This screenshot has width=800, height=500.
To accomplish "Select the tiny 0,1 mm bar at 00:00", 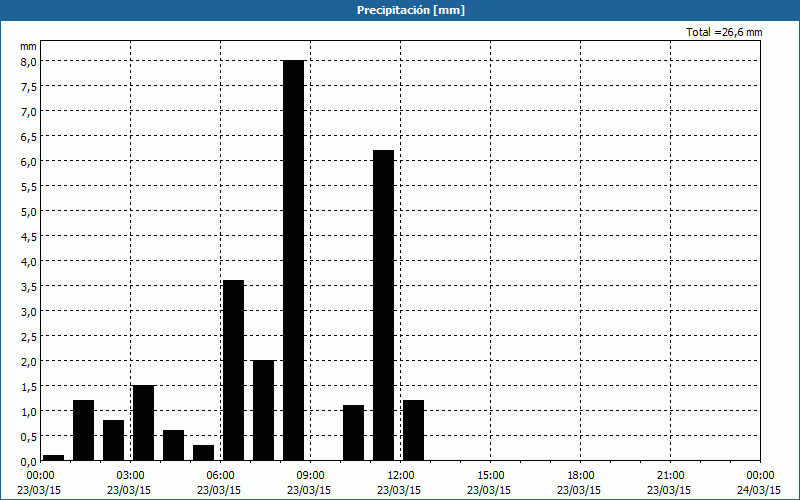I will click(x=54, y=458).
